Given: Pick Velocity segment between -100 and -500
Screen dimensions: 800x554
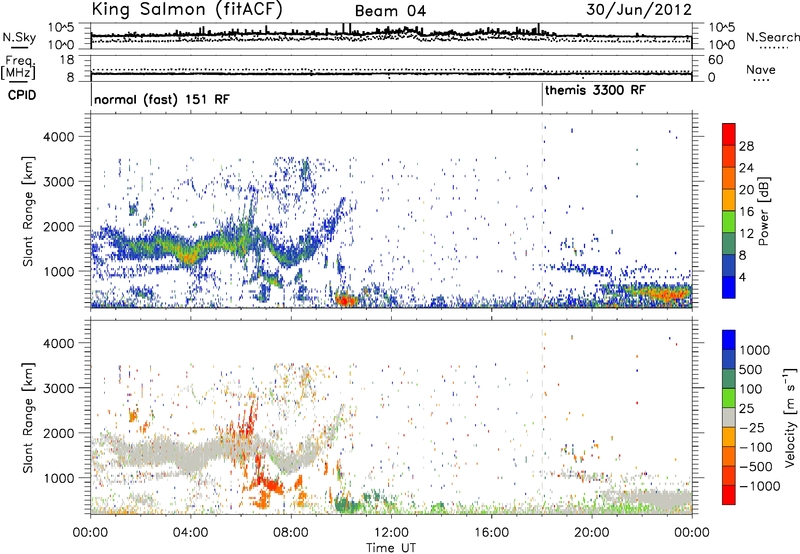Looking at the screenshot, I should click(729, 456).
